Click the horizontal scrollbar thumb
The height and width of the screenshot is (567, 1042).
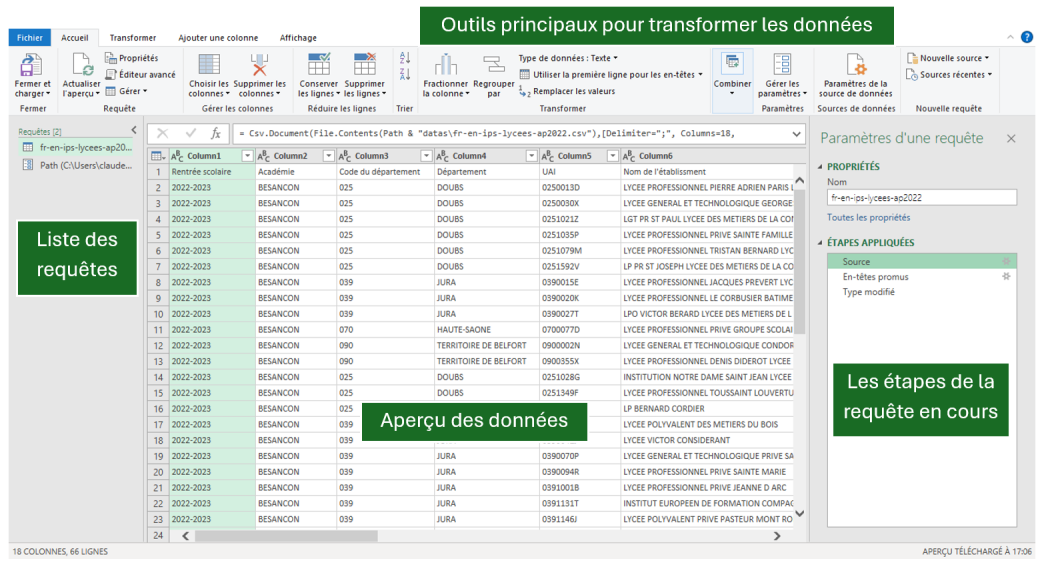pos(286,536)
